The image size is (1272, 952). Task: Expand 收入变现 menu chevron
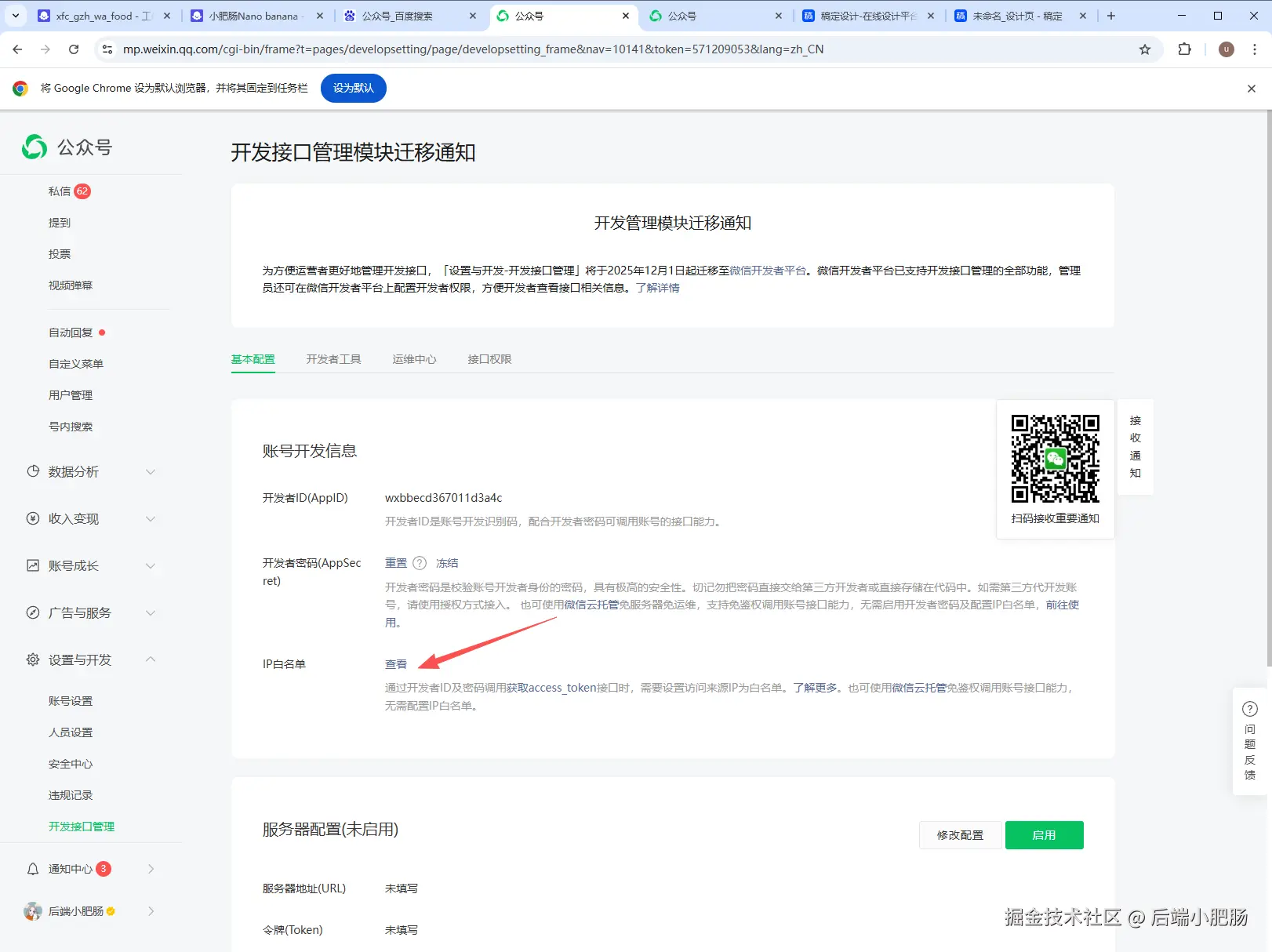(151, 518)
